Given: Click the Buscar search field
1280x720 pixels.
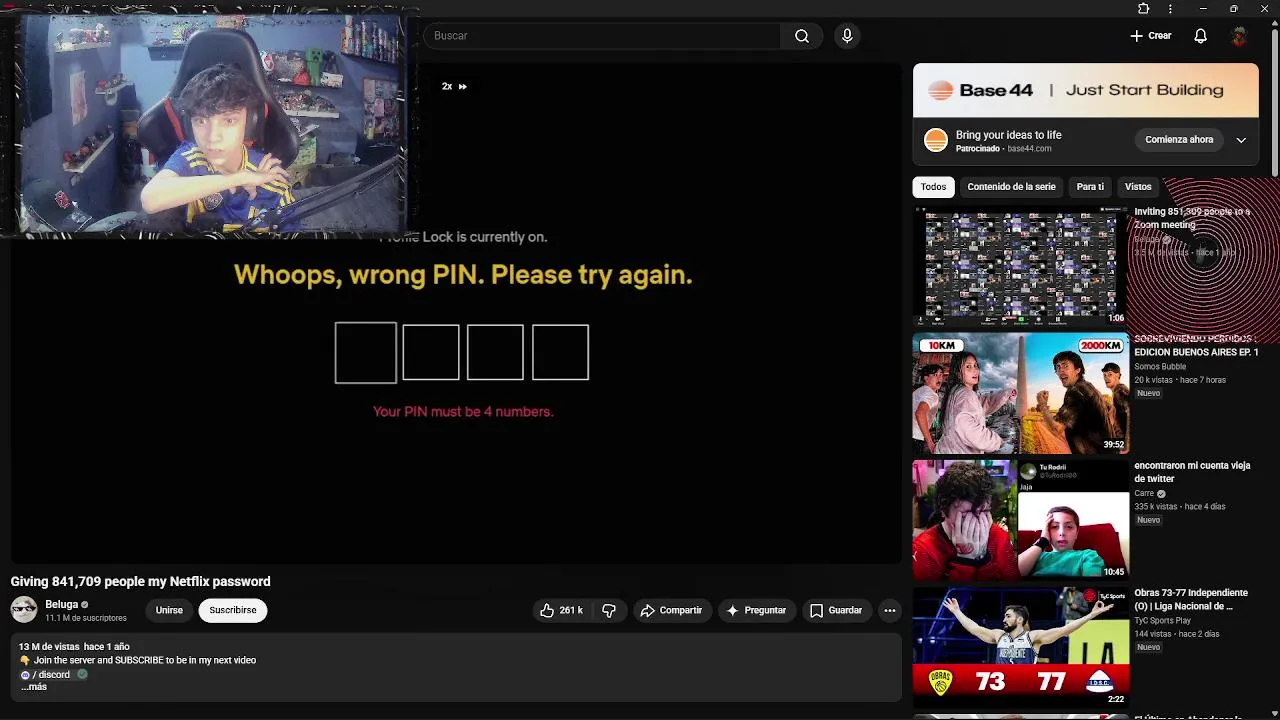Looking at the screenshot, I should pos(603,36).
